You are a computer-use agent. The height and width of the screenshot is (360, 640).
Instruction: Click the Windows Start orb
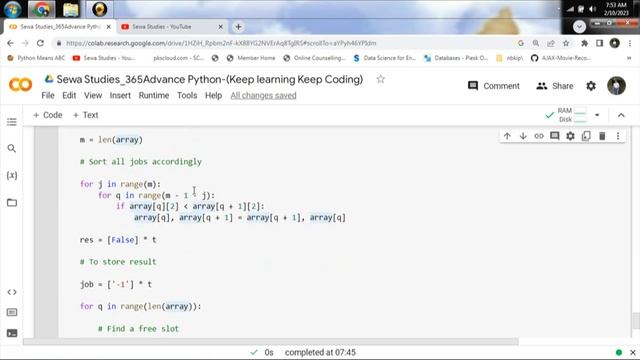(x=12, y=9)
